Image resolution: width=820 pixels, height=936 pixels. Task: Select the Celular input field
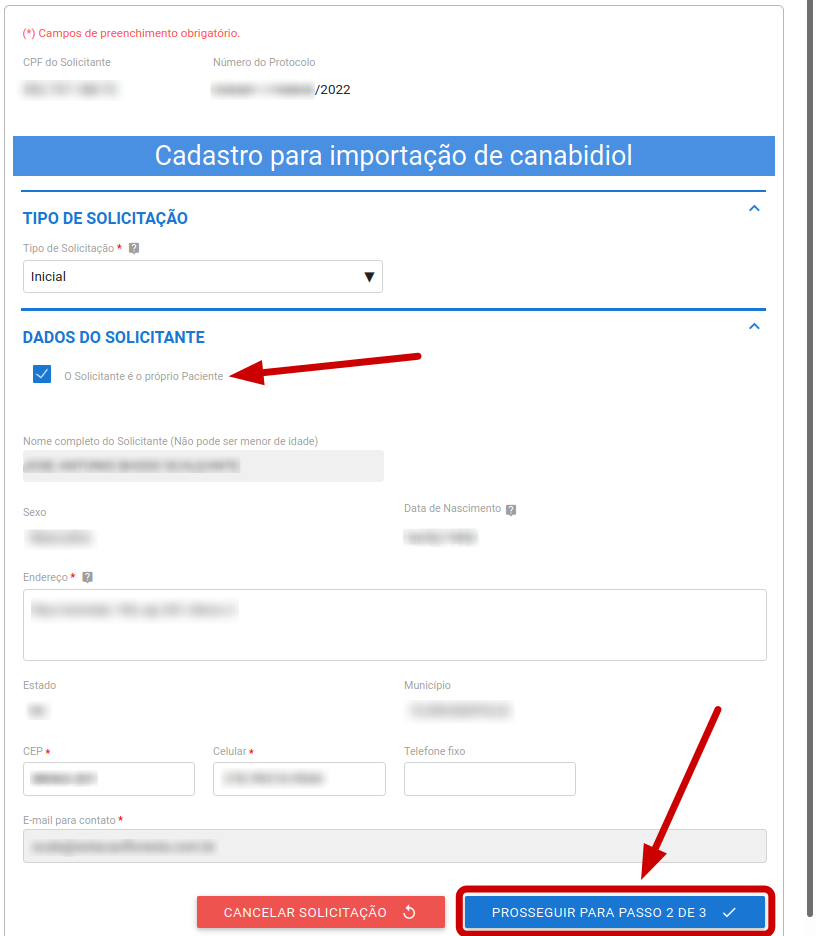pyautogui.click(x=299, y=778)
